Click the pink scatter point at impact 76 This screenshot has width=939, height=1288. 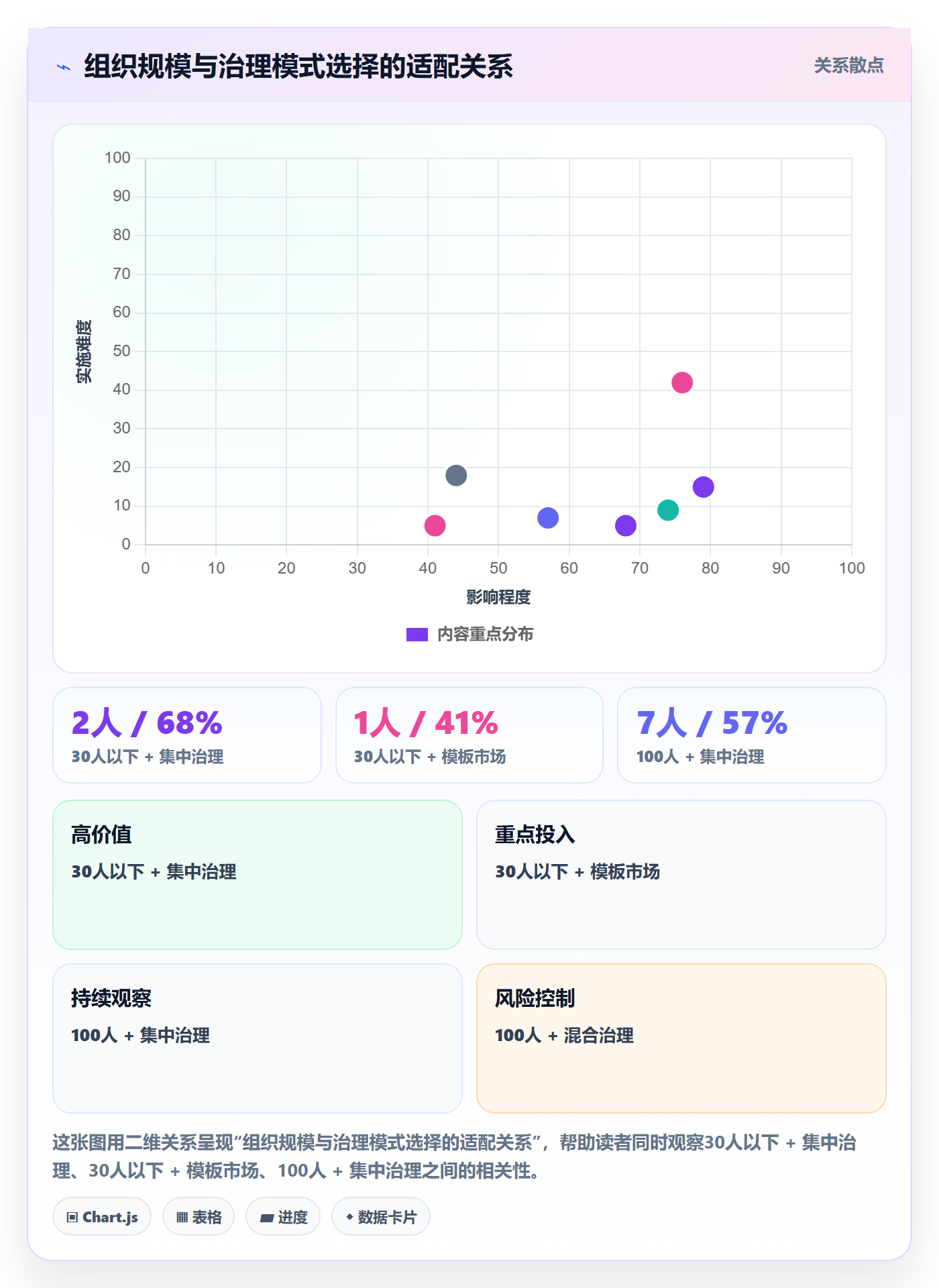[x=682, y=382]
